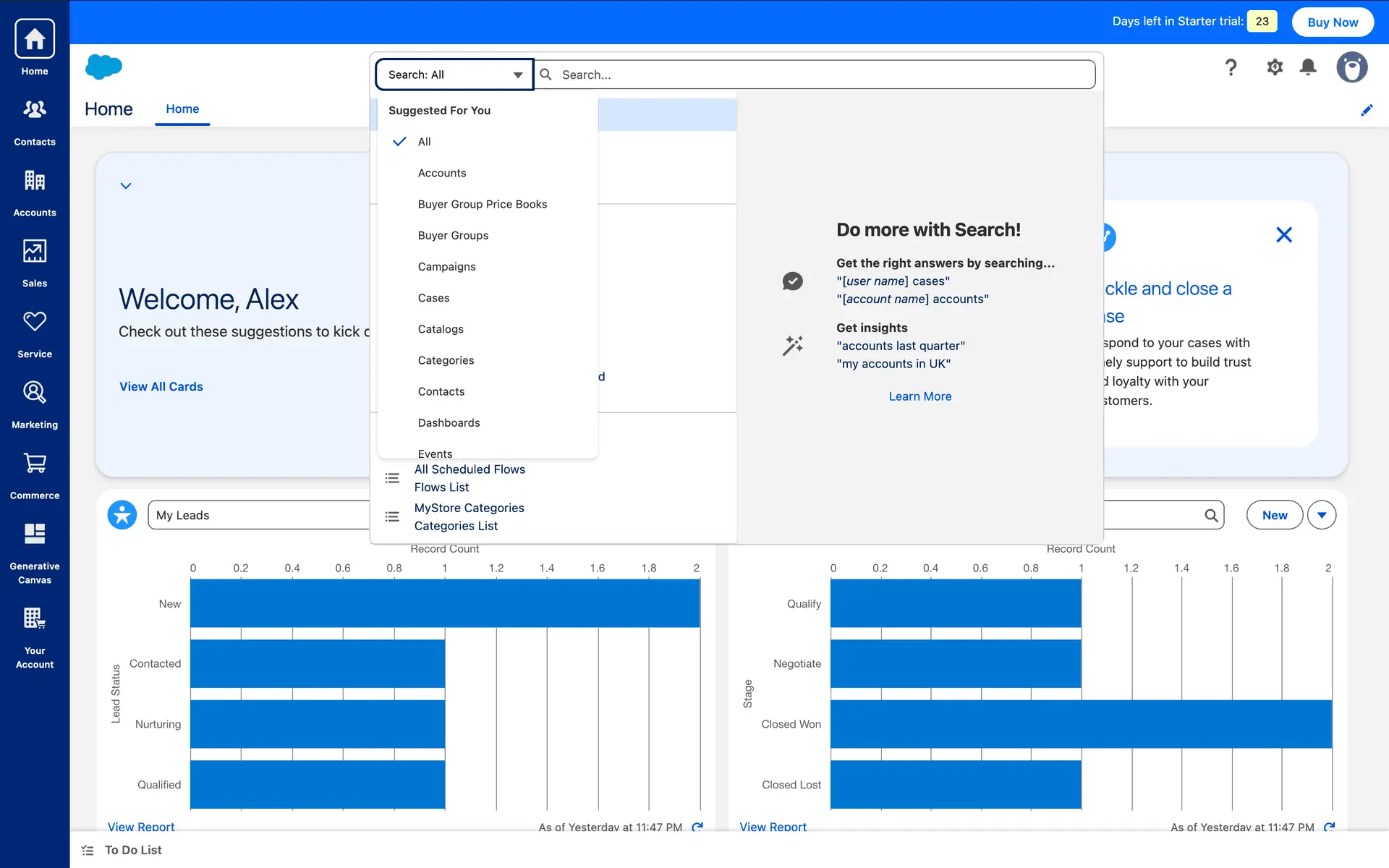Click the help question mark icon

(x=1231, y=68)
